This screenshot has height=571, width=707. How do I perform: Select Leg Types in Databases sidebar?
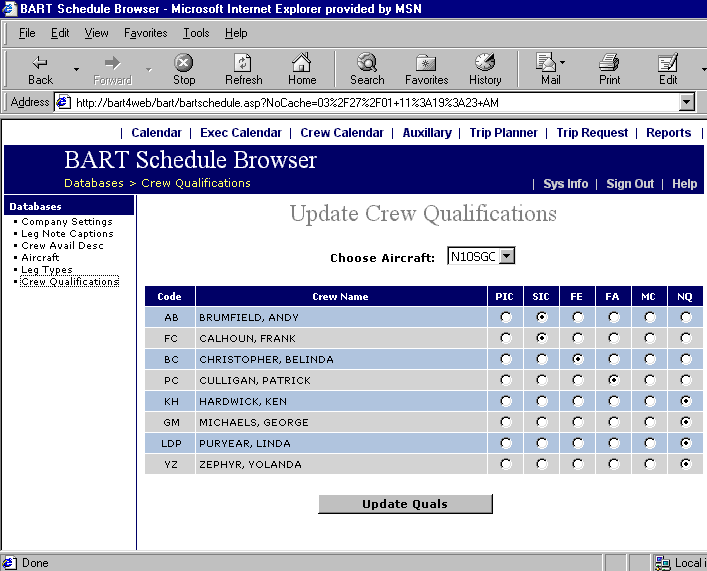47,270
